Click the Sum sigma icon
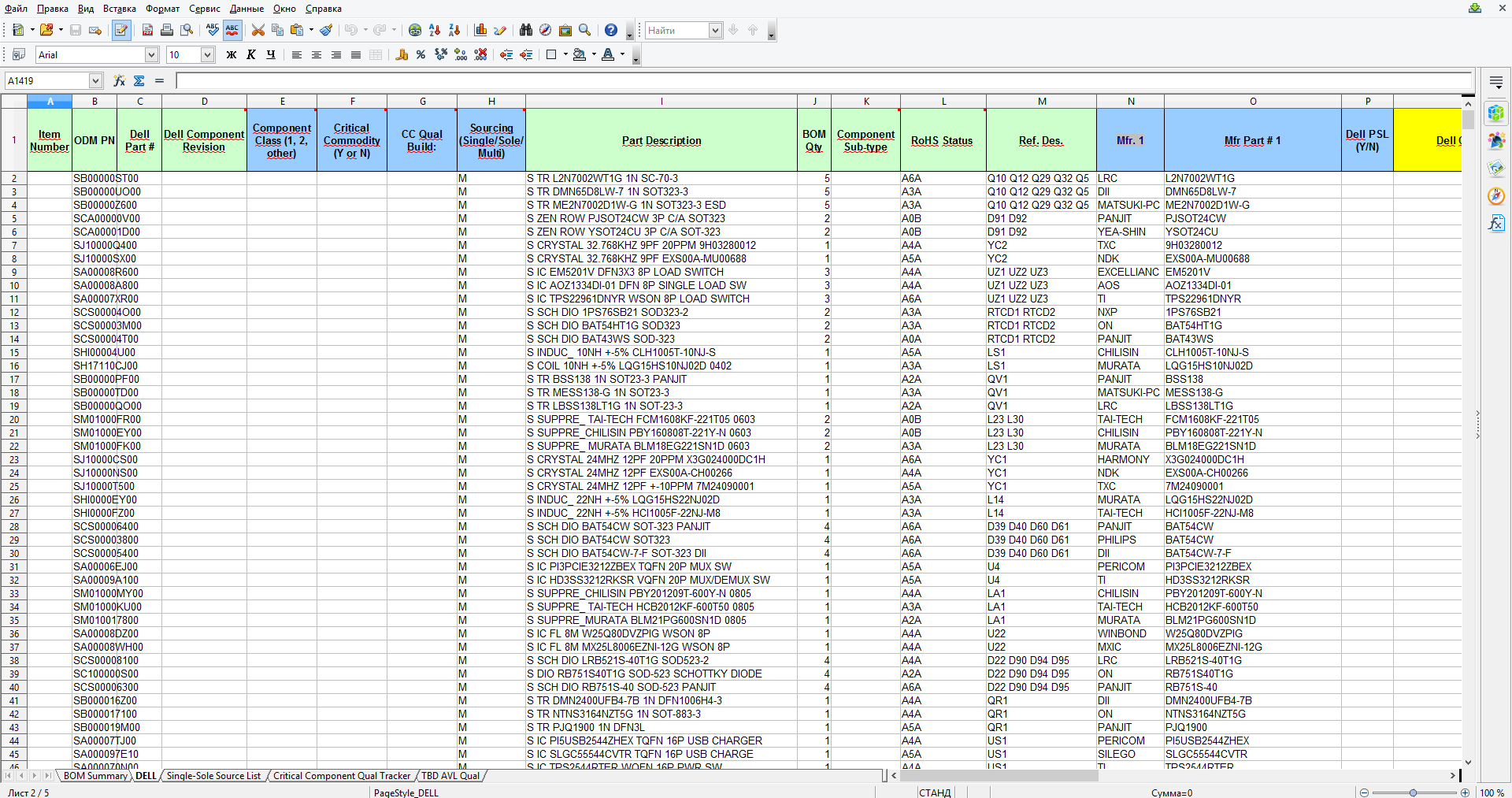This screenshot has height=798, width=1512. click(x=139, y=80)
